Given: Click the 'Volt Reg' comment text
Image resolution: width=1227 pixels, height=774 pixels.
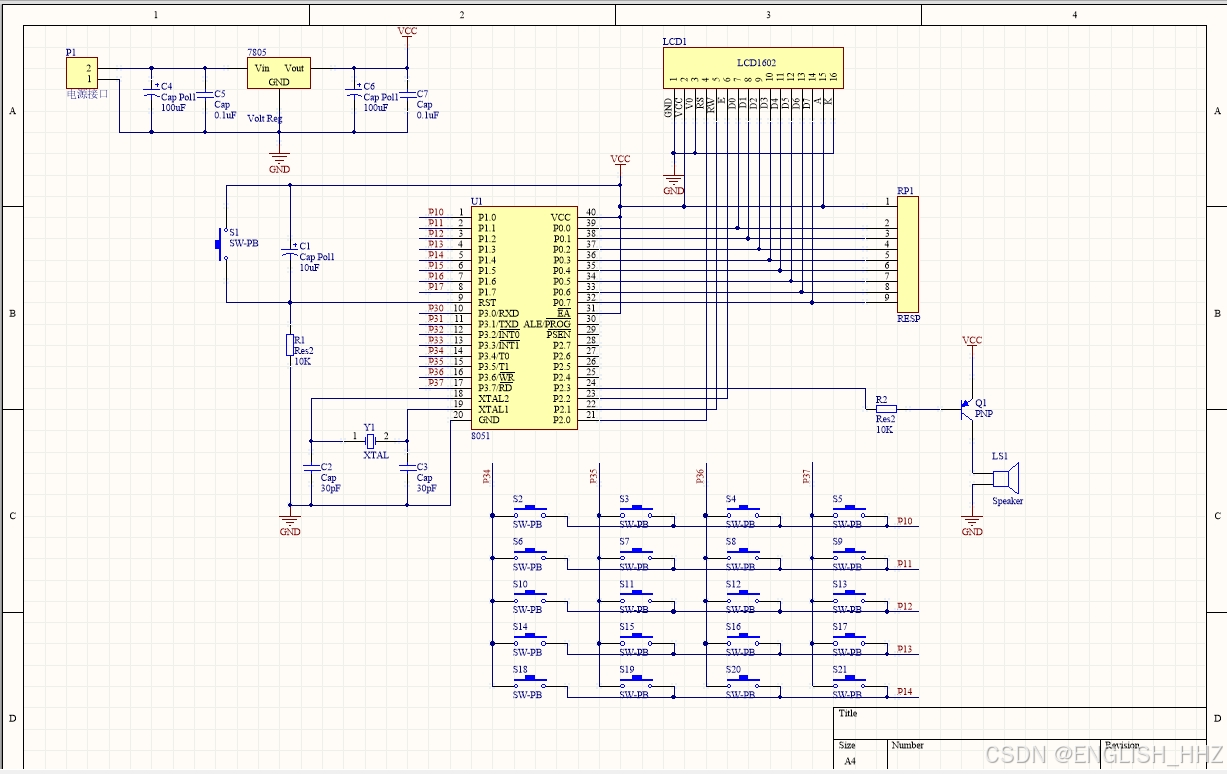Looking at the screenshot, I should click(x=265, y=118).
